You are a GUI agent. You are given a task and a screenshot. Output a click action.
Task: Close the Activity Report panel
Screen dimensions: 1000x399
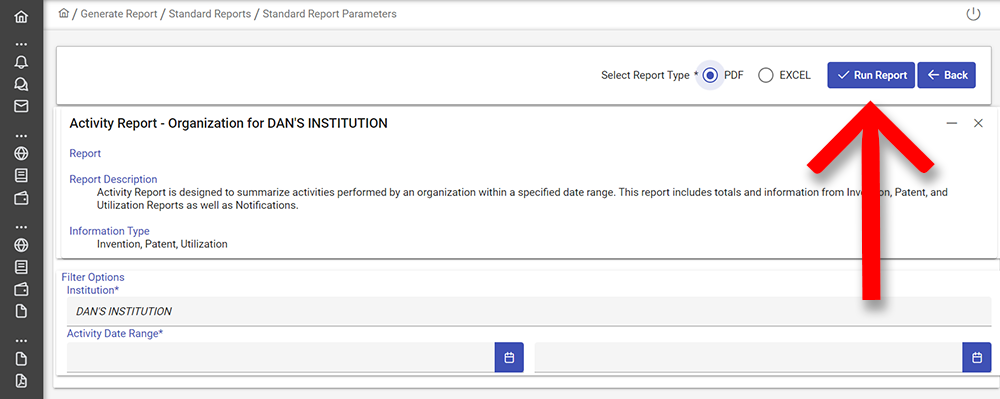point(978,124)
